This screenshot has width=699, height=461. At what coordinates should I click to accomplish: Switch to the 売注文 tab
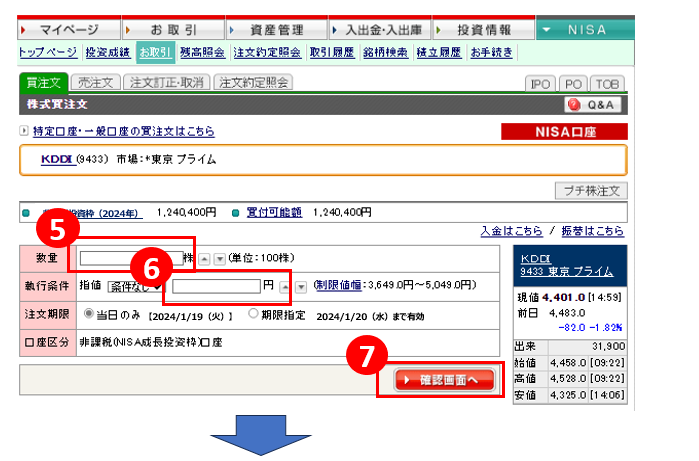pos(95,82)
